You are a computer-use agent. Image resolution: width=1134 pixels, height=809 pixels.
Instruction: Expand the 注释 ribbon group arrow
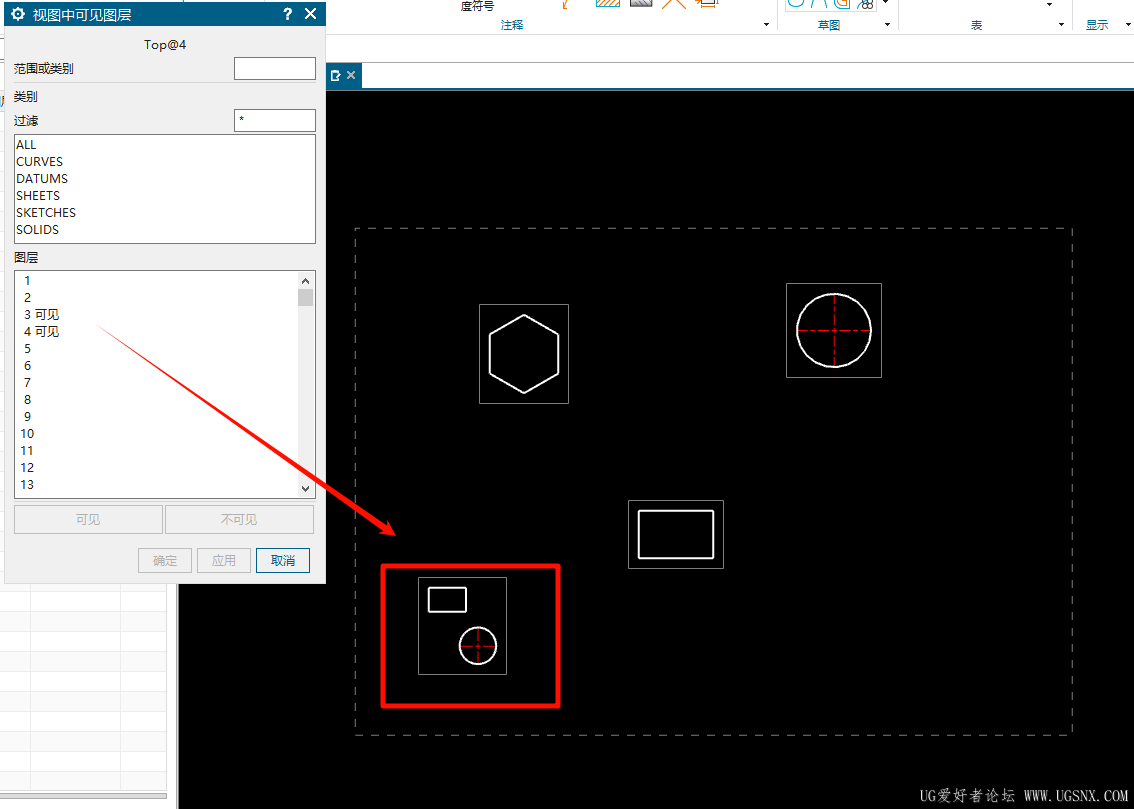pos(767,25)
